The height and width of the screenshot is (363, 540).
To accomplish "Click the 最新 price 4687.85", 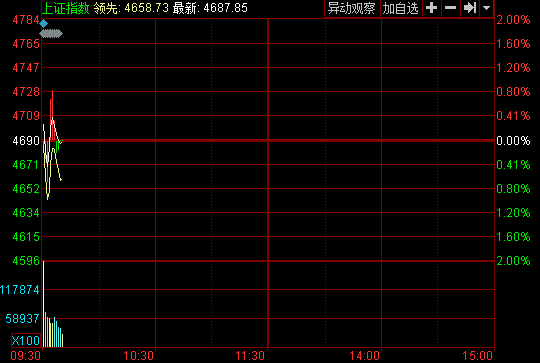I will [226, 8].
